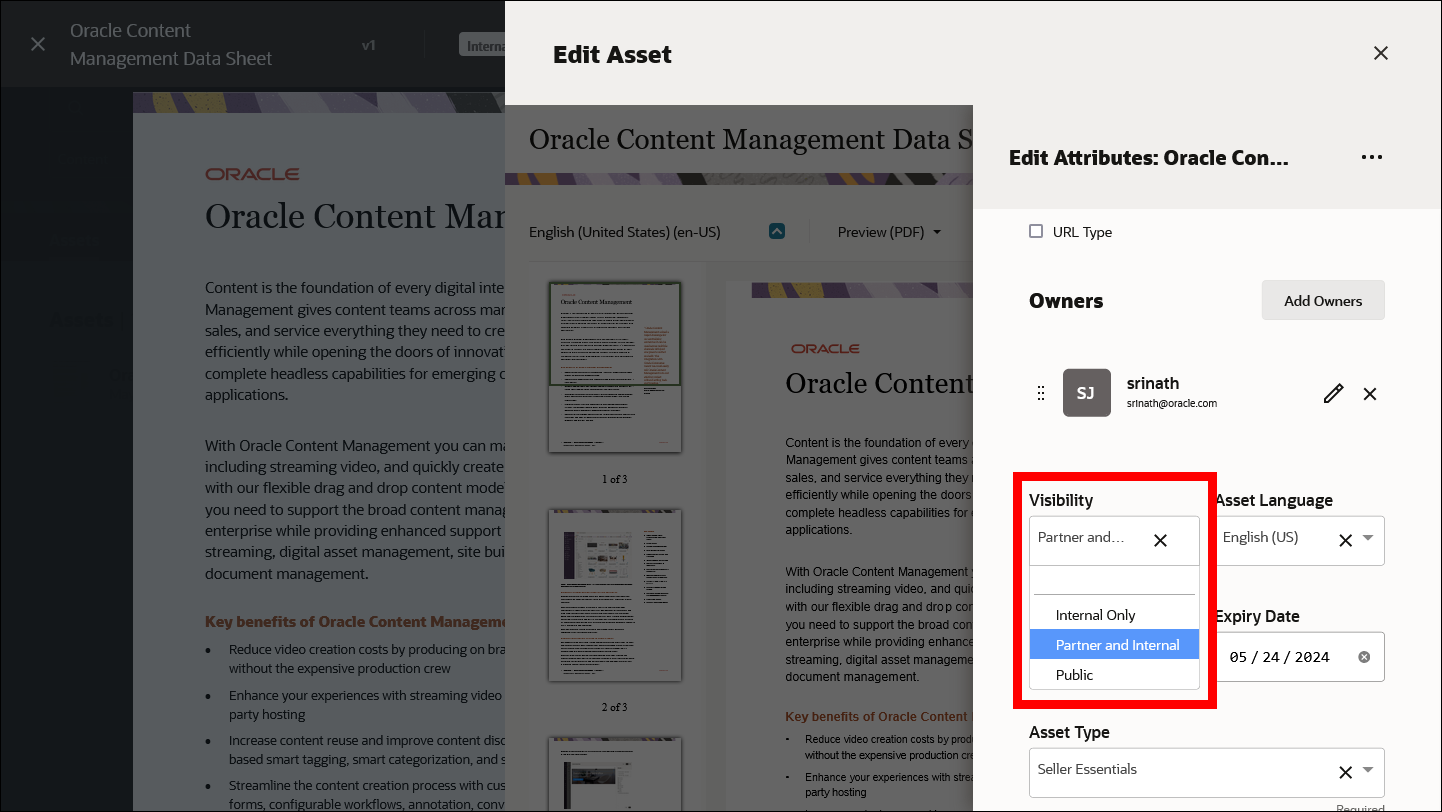The height and width of the screenshot is (812, 1442).
Task: Clear the Seller Essentials asset type selection
Action: tap(1347, 772)
